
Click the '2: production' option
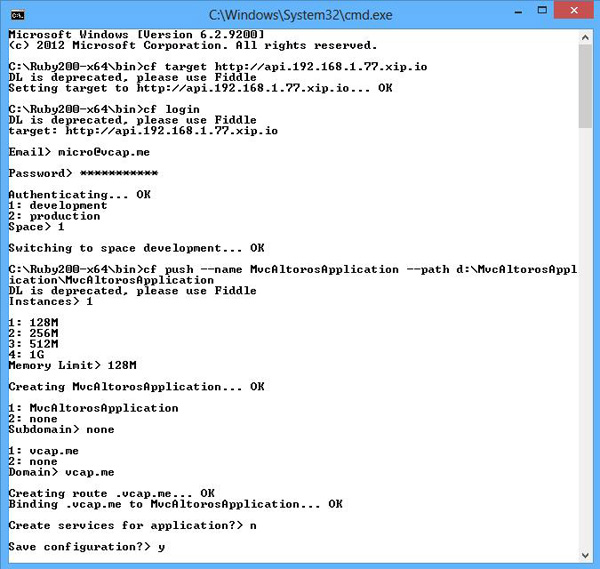pos(54,216)
